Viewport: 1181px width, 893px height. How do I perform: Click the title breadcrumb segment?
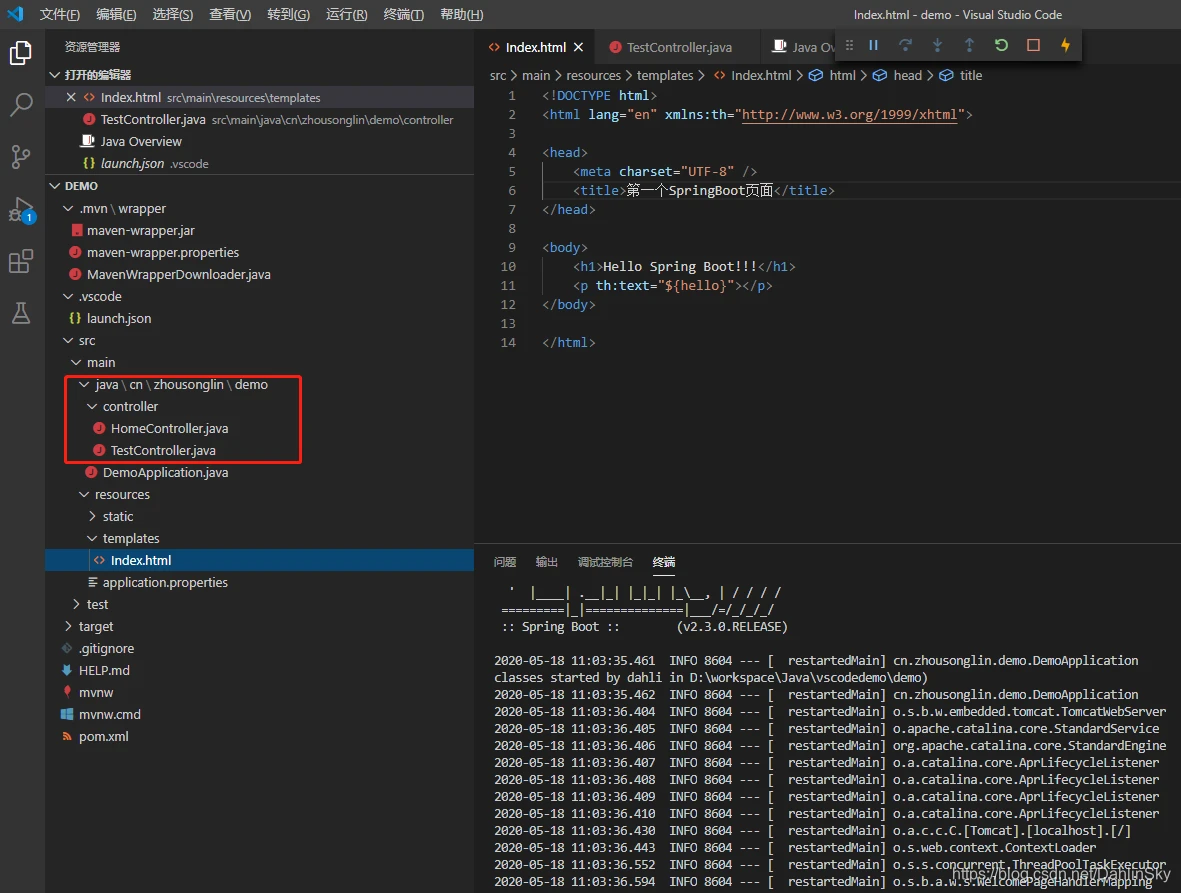971,75
